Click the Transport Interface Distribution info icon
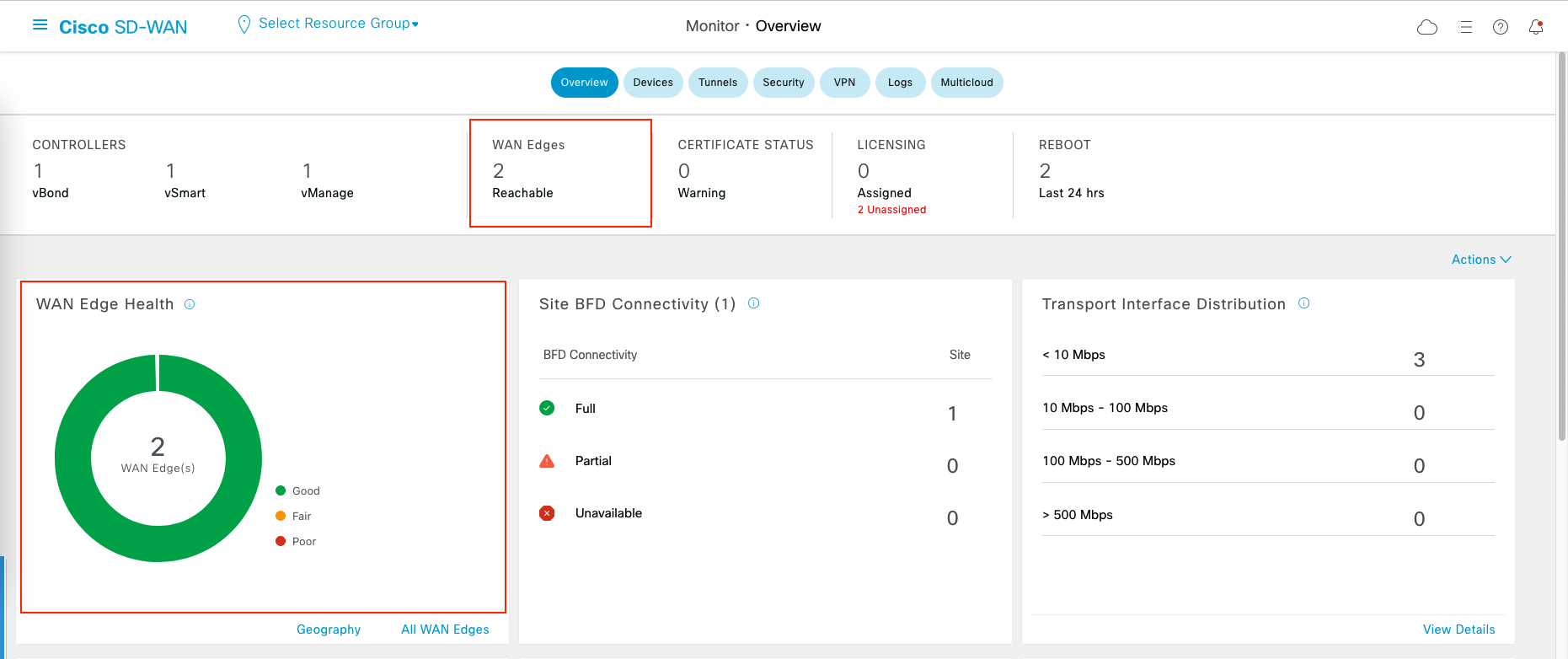Screen dimensions: 1568x659 coord(1303,303)
